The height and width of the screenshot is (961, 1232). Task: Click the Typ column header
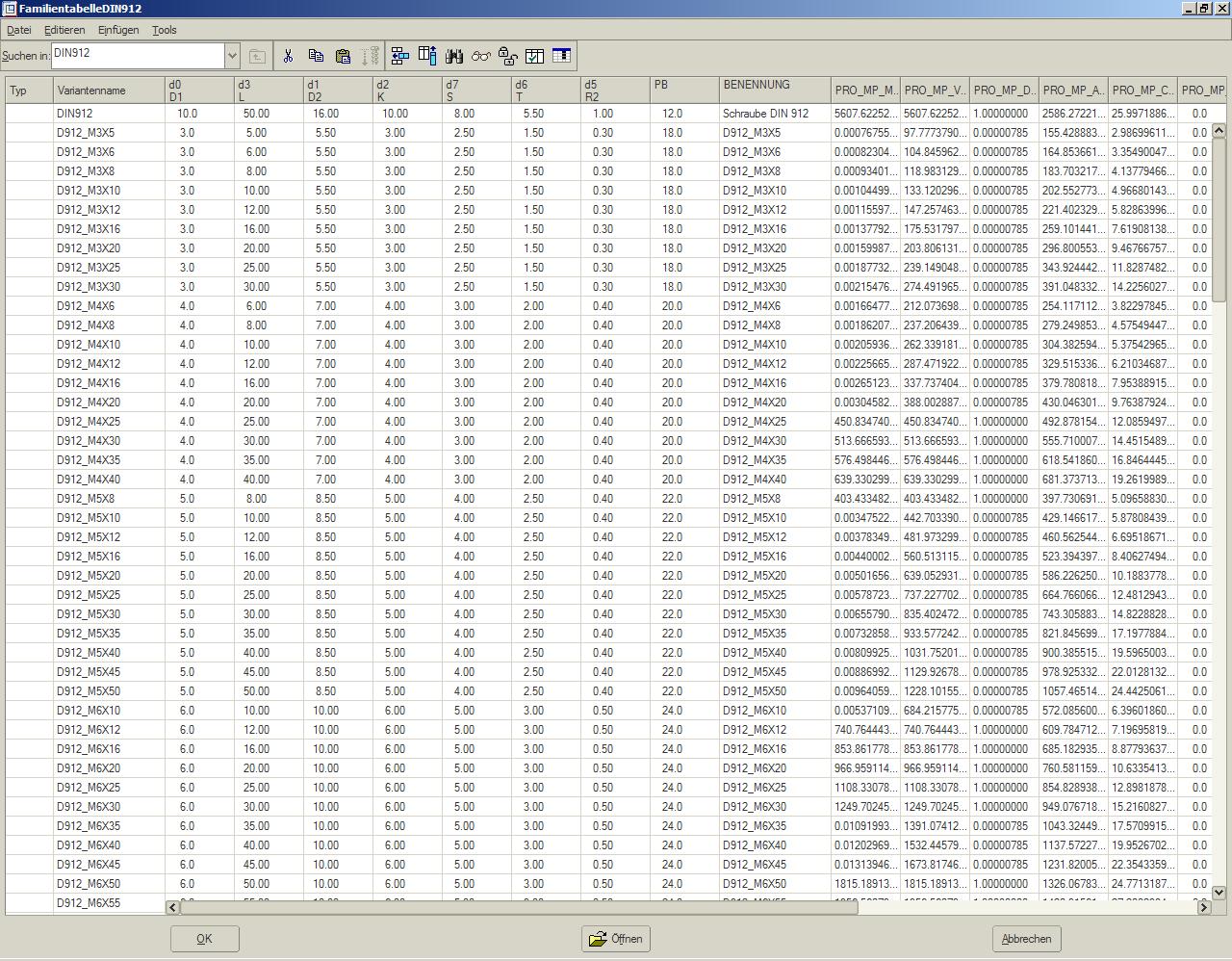click(30, 91)
